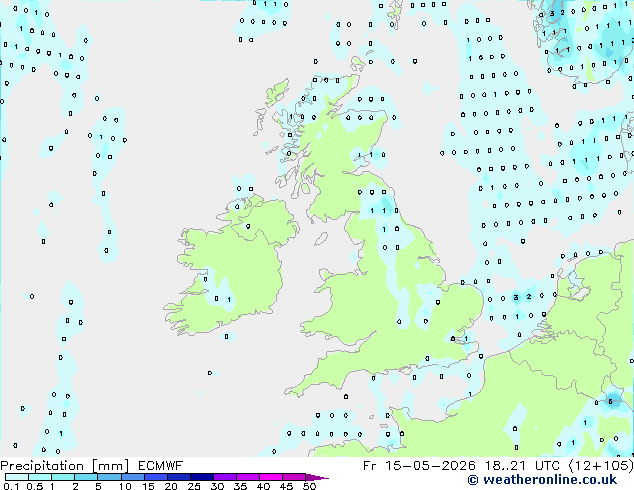634x490 pixels.
Task: Click the '0.5' legend scale label
Action: pos(35,486)
